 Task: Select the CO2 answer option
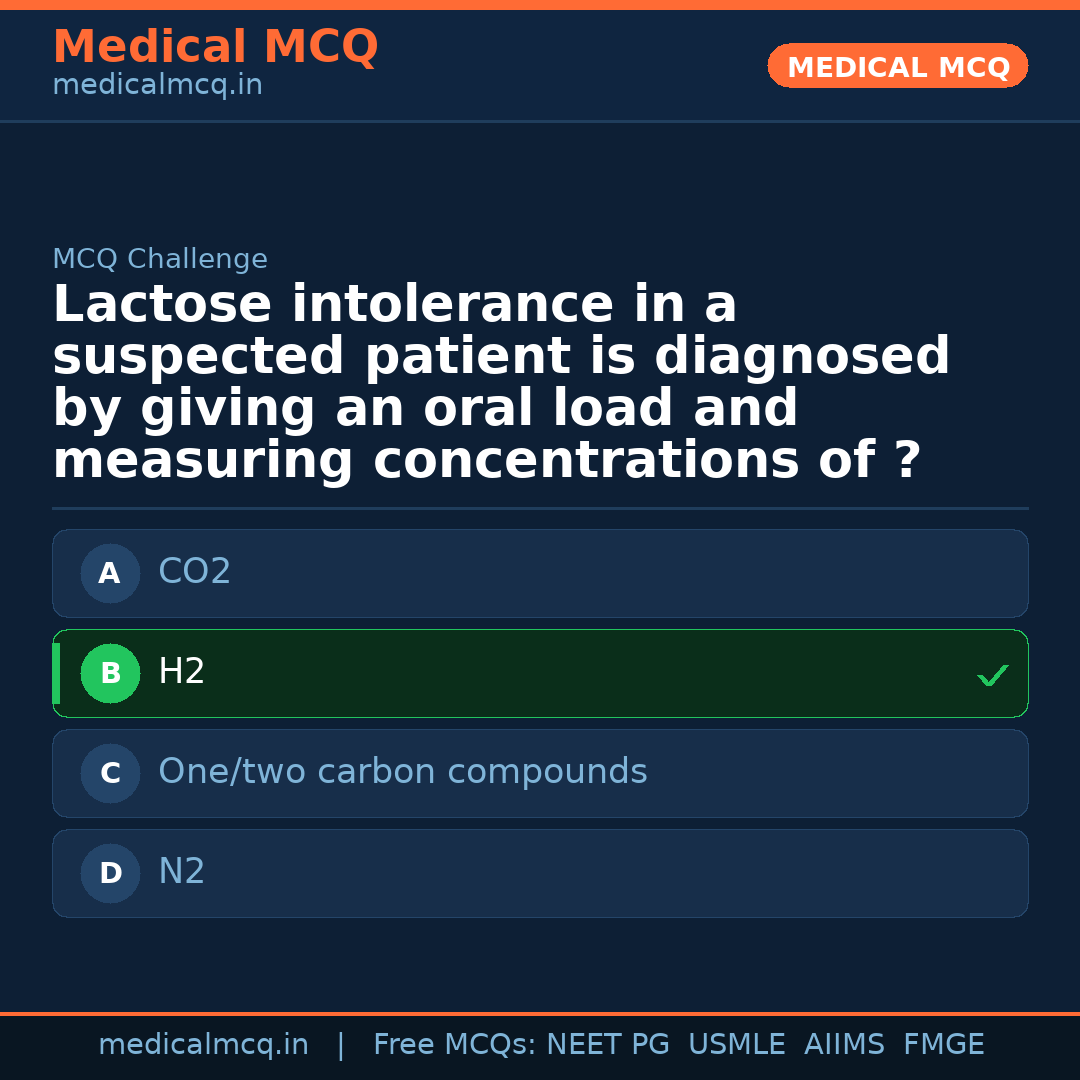[195, 572]
